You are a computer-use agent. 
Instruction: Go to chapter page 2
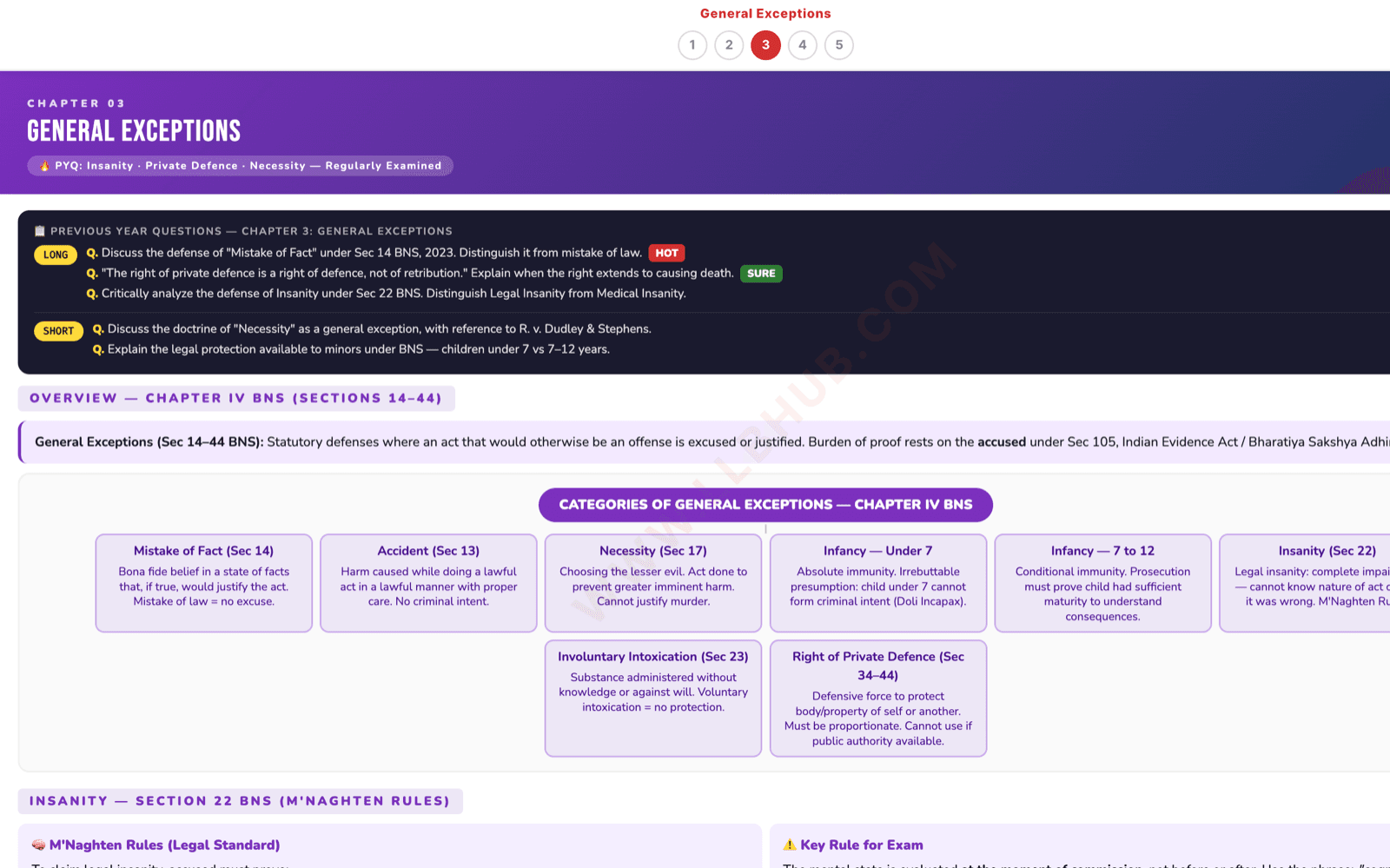pyautogui.click(x=729, y=45)
